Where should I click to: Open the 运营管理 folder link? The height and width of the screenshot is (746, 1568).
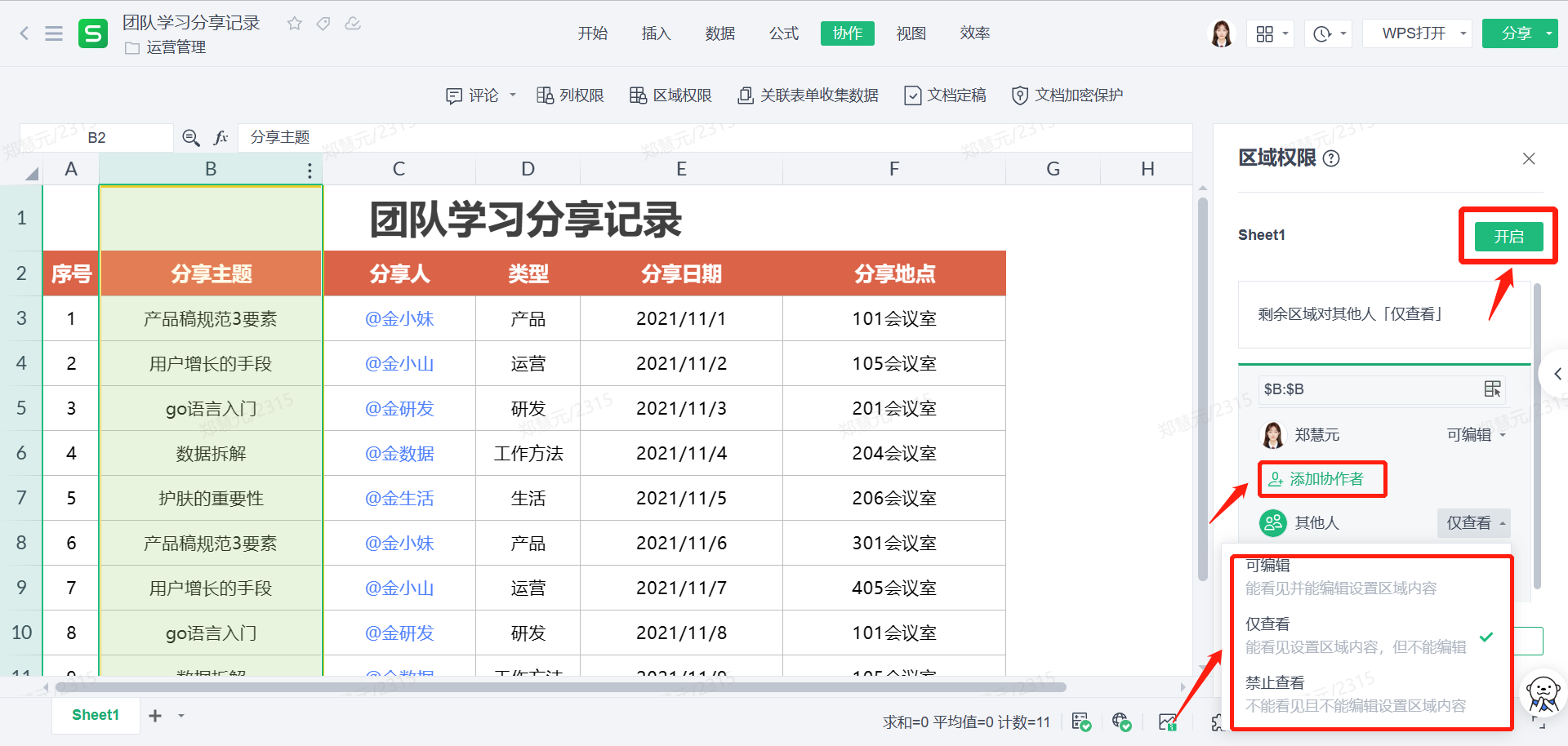pos(167,47)
